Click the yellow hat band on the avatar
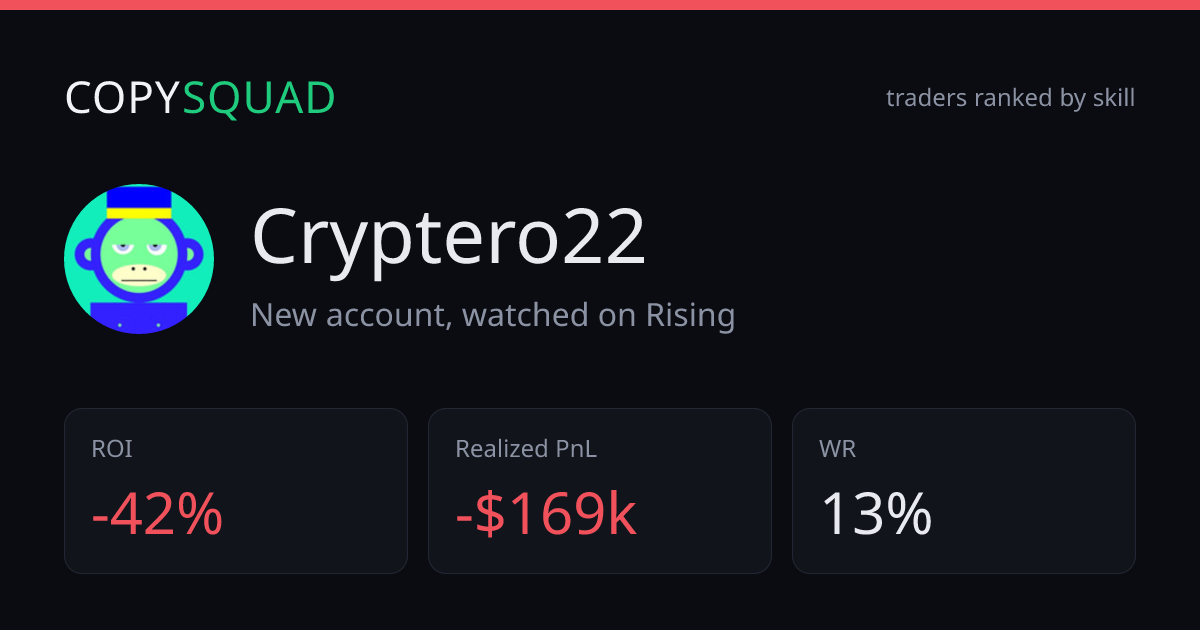Viewport: 1200px width, 630px height. pyautogui.click(x=141, y=212)
